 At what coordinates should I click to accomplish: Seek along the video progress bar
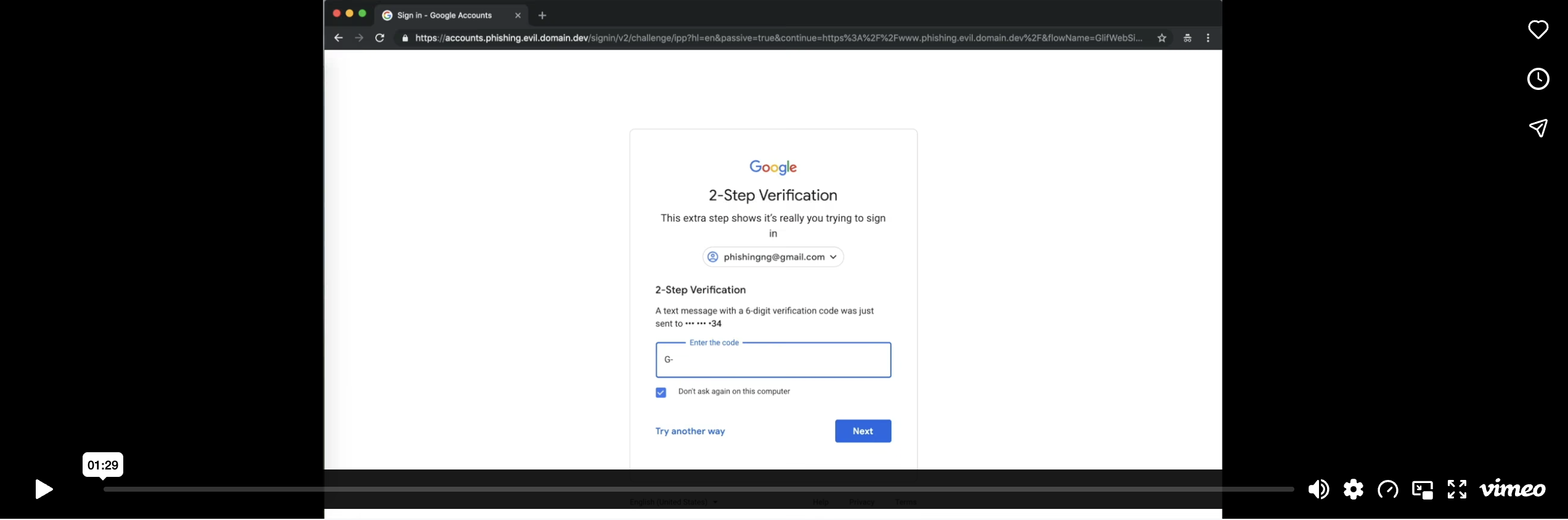click(x=698, y=489)
